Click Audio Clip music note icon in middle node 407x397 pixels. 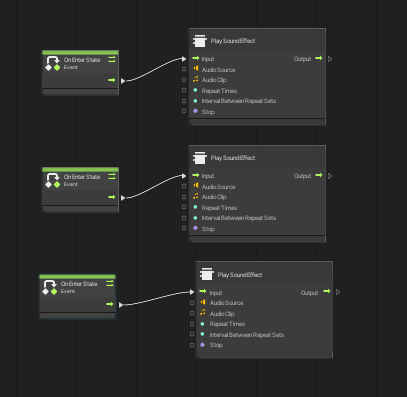coord(196,196)
